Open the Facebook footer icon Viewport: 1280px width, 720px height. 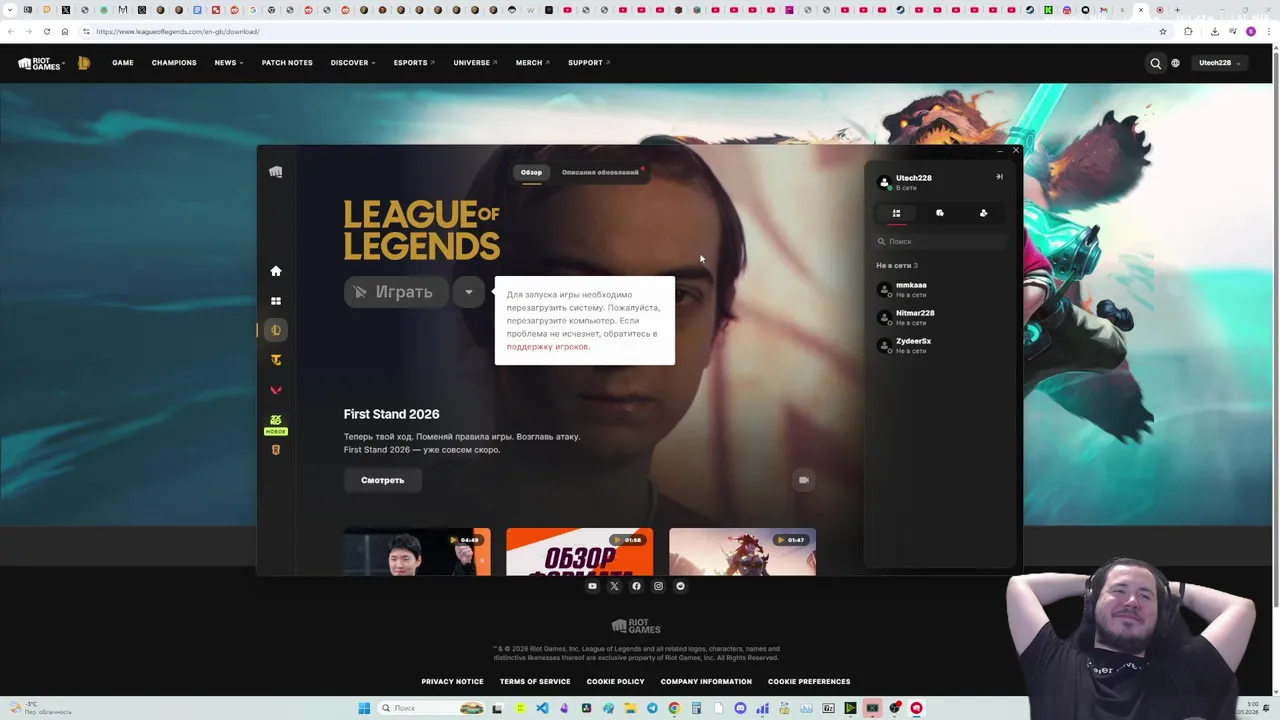click(x=636, y=586)
